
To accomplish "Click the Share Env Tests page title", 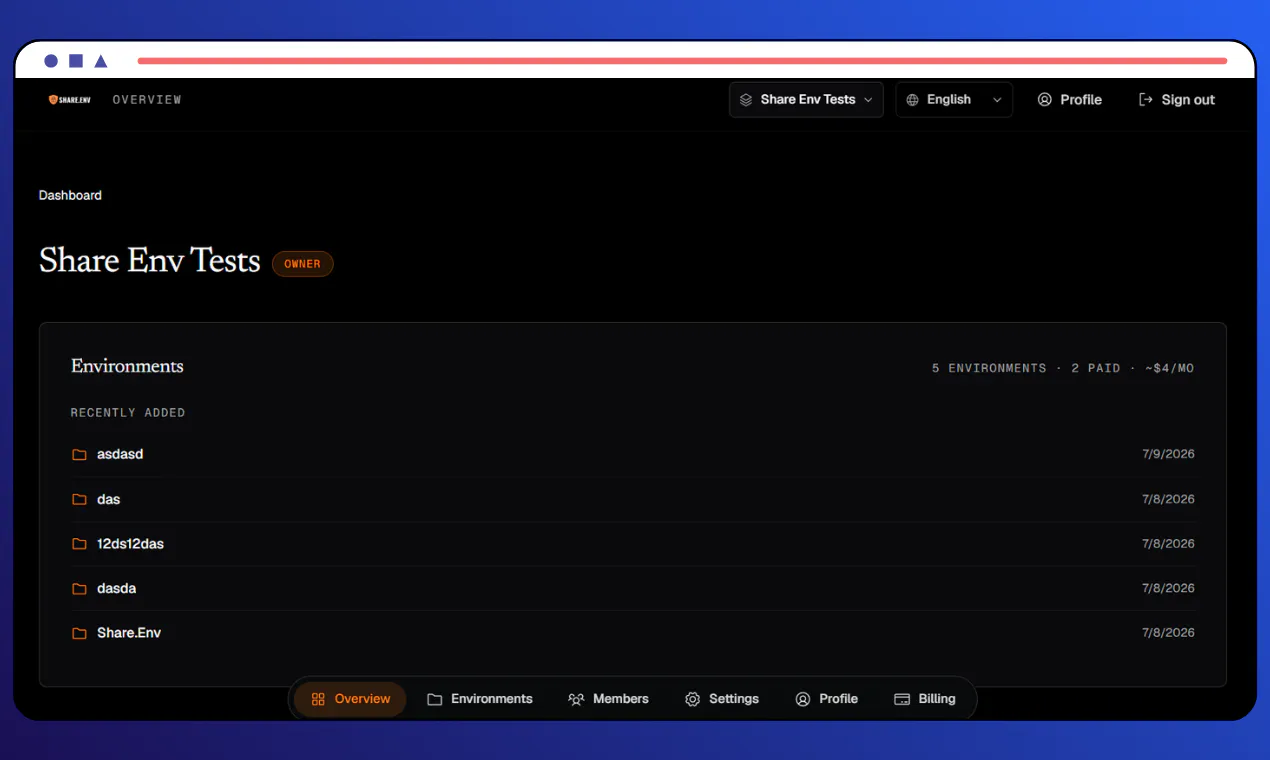I will pyautogui.click(x=150, y=261).
